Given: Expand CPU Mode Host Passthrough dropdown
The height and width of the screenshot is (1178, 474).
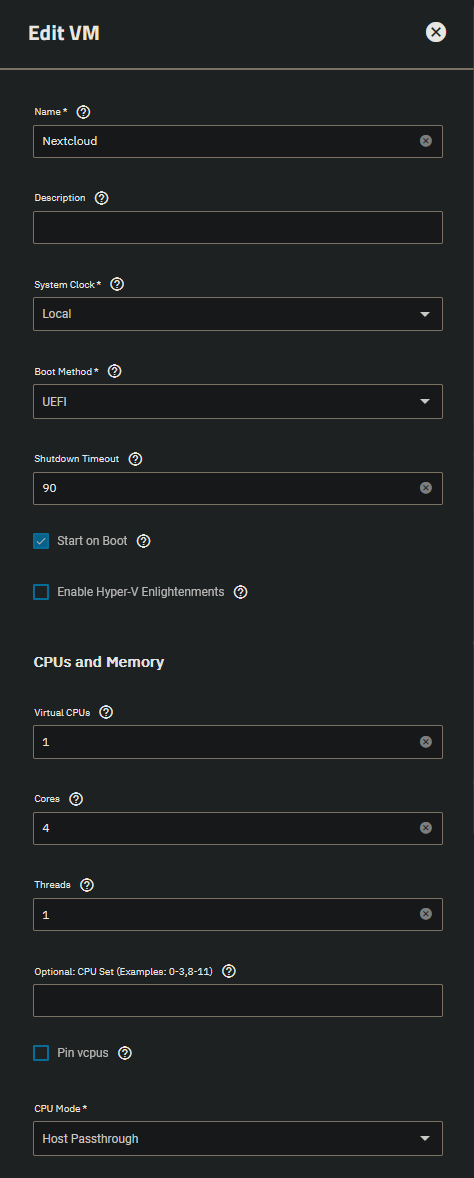Looking at the screenshot, I should (x=237, y=1138).
